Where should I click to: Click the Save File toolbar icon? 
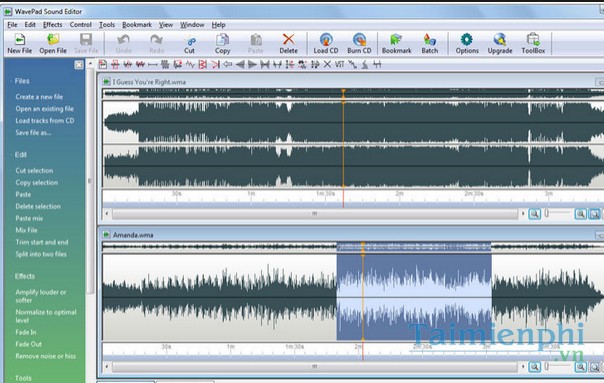(x=86, y=43)
